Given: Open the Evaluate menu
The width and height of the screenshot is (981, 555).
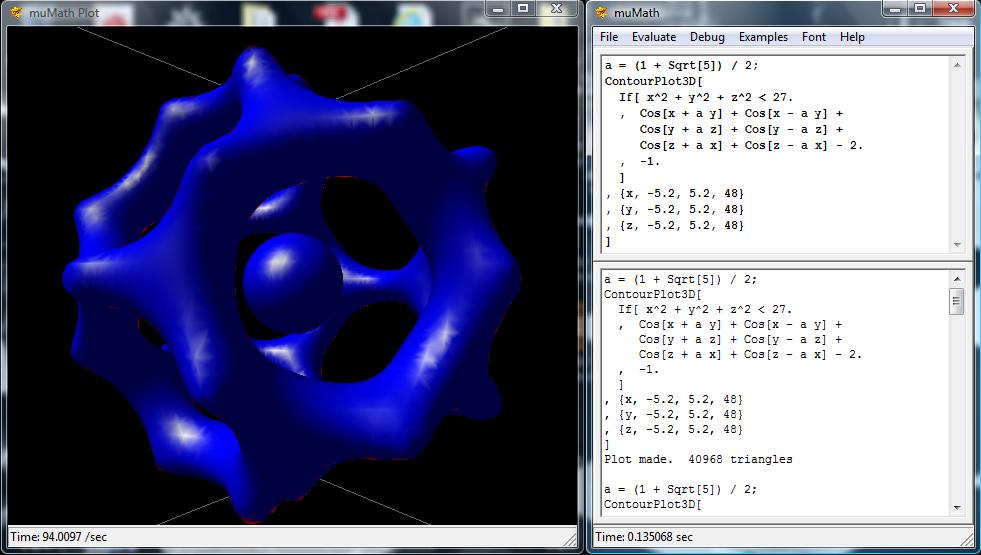Looking at the screenshot, I should (x=654, y=37).
